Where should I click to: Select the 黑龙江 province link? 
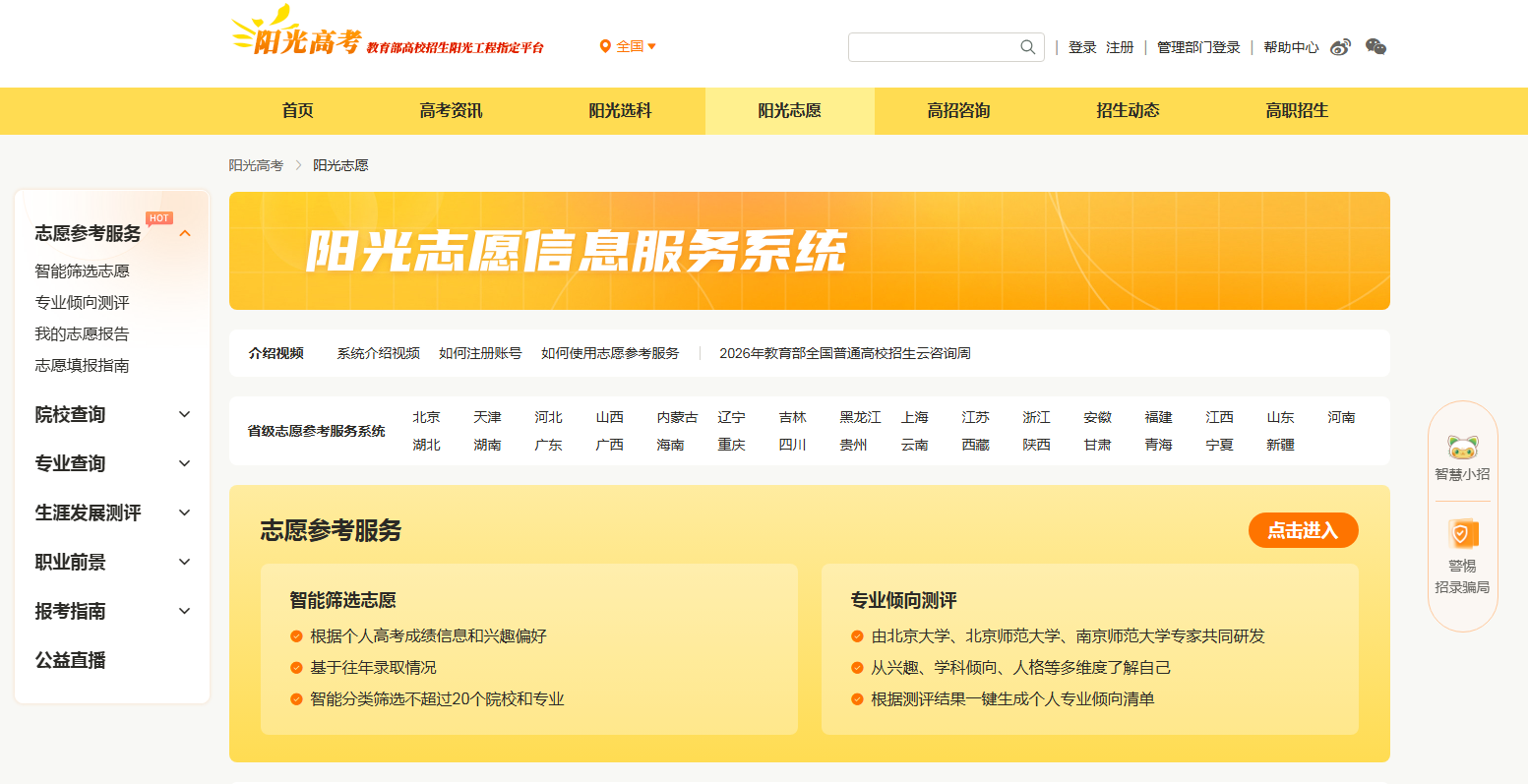[x=861, y=417]
